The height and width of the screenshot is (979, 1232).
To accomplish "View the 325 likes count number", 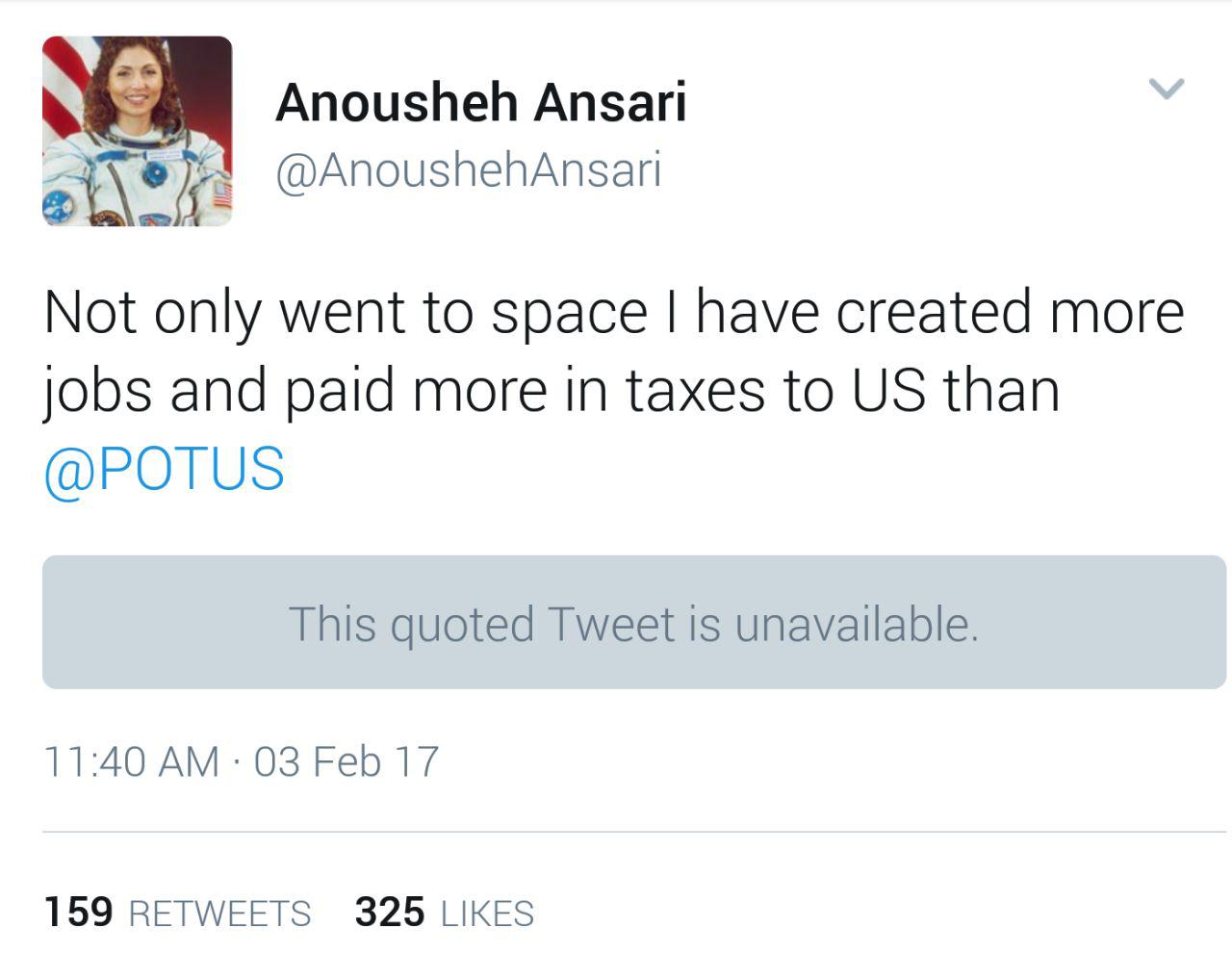I will click(390, 912).
